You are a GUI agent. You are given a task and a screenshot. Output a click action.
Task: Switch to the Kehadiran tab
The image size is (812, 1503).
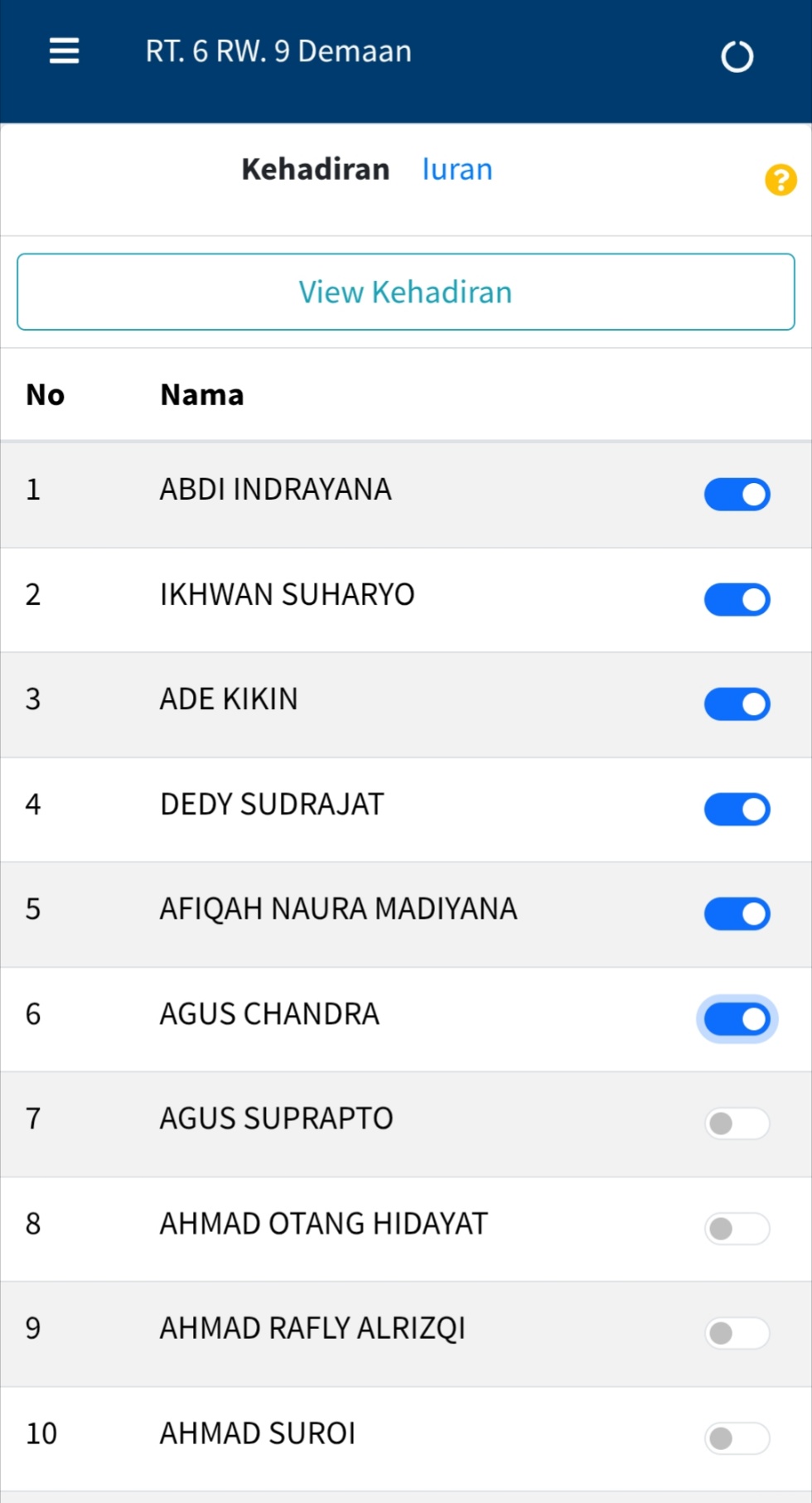coord(316,169)
